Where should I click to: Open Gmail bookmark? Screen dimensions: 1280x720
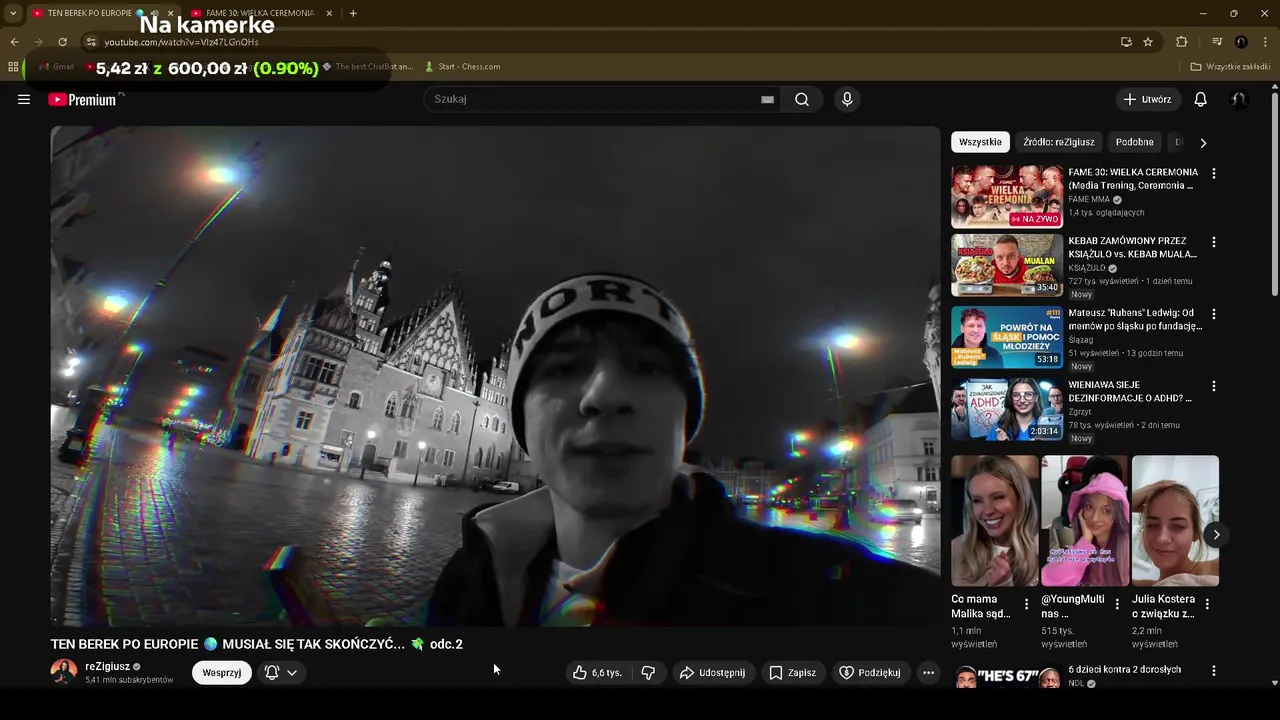(x=56, y=67)
